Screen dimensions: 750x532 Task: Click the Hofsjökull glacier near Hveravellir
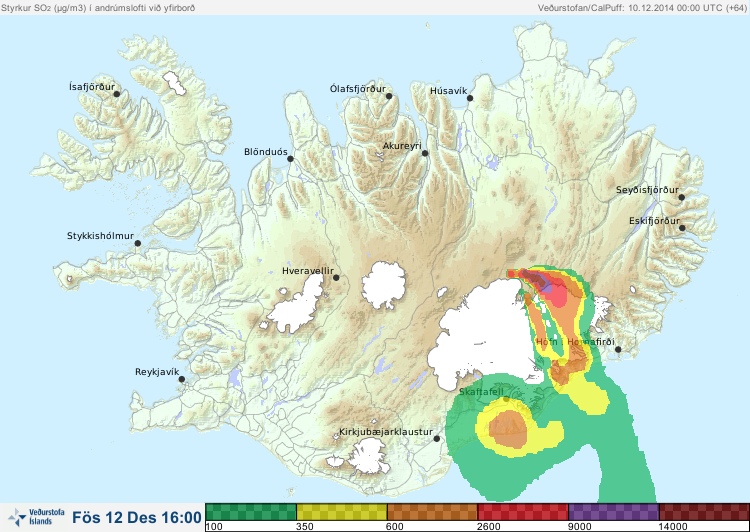click(384, 285)
